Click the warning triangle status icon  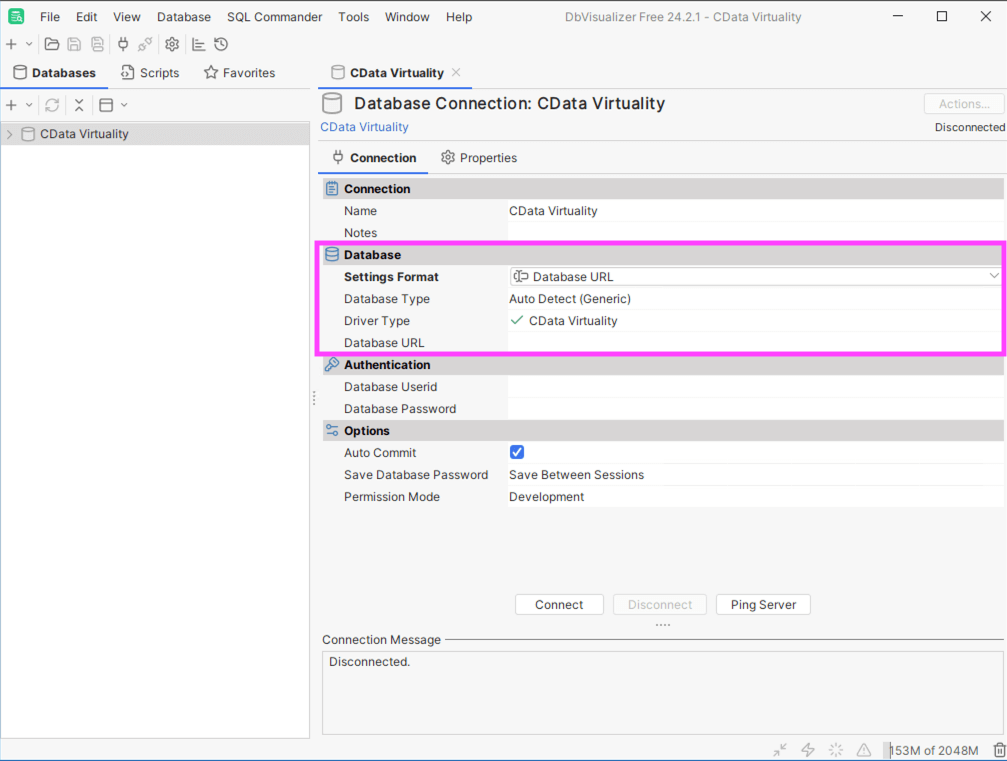point(863,750)
